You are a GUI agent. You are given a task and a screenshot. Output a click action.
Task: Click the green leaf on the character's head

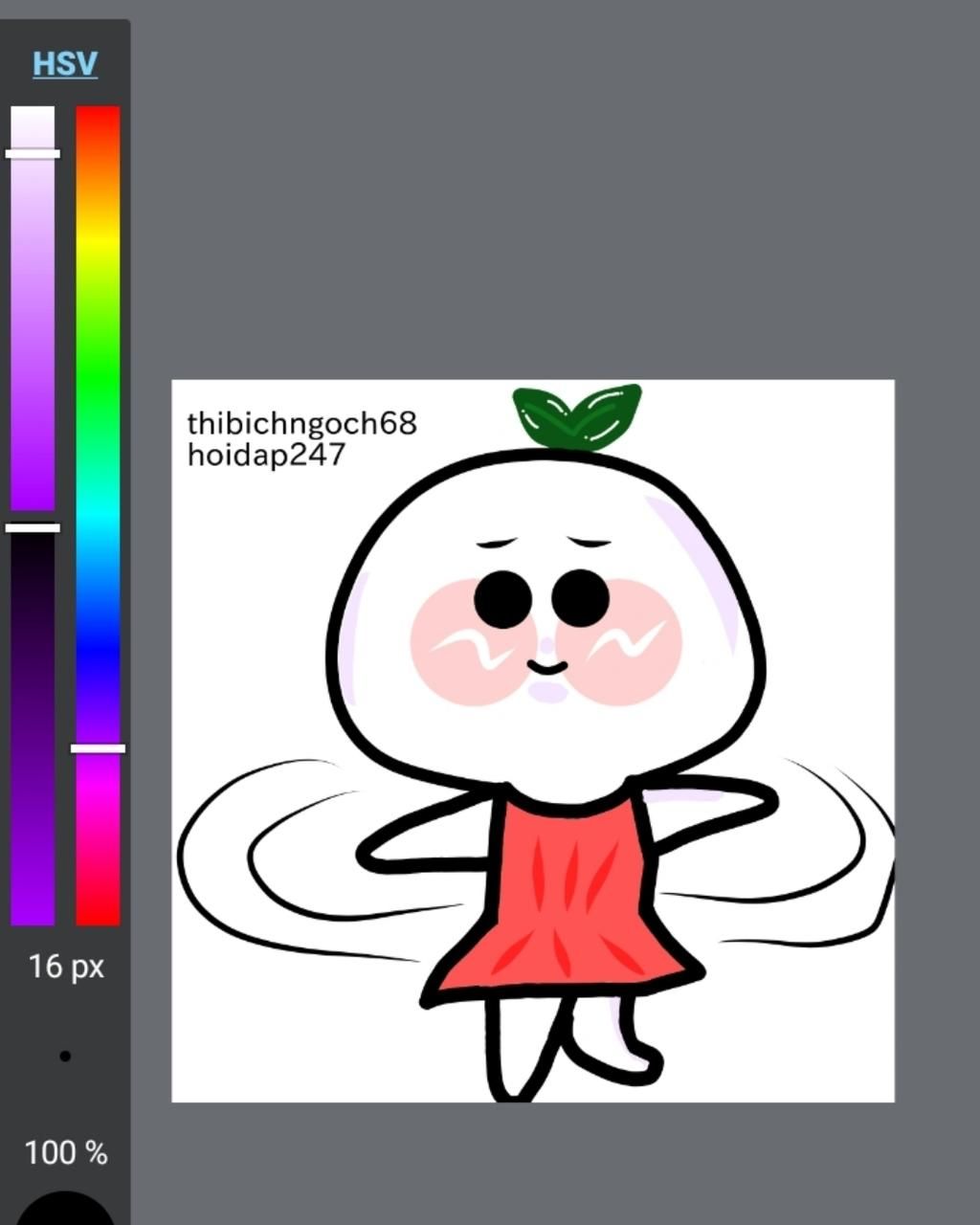click(577, 416)
